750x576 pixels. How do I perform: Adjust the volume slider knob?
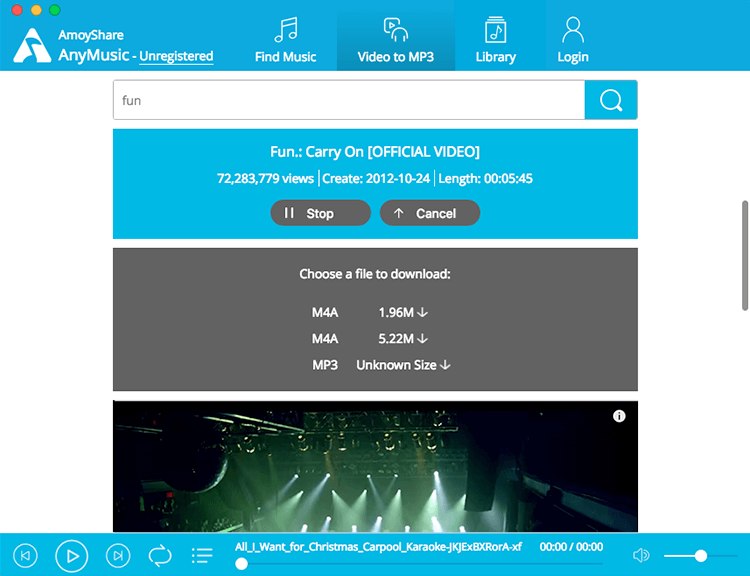[x=701, y=555]
